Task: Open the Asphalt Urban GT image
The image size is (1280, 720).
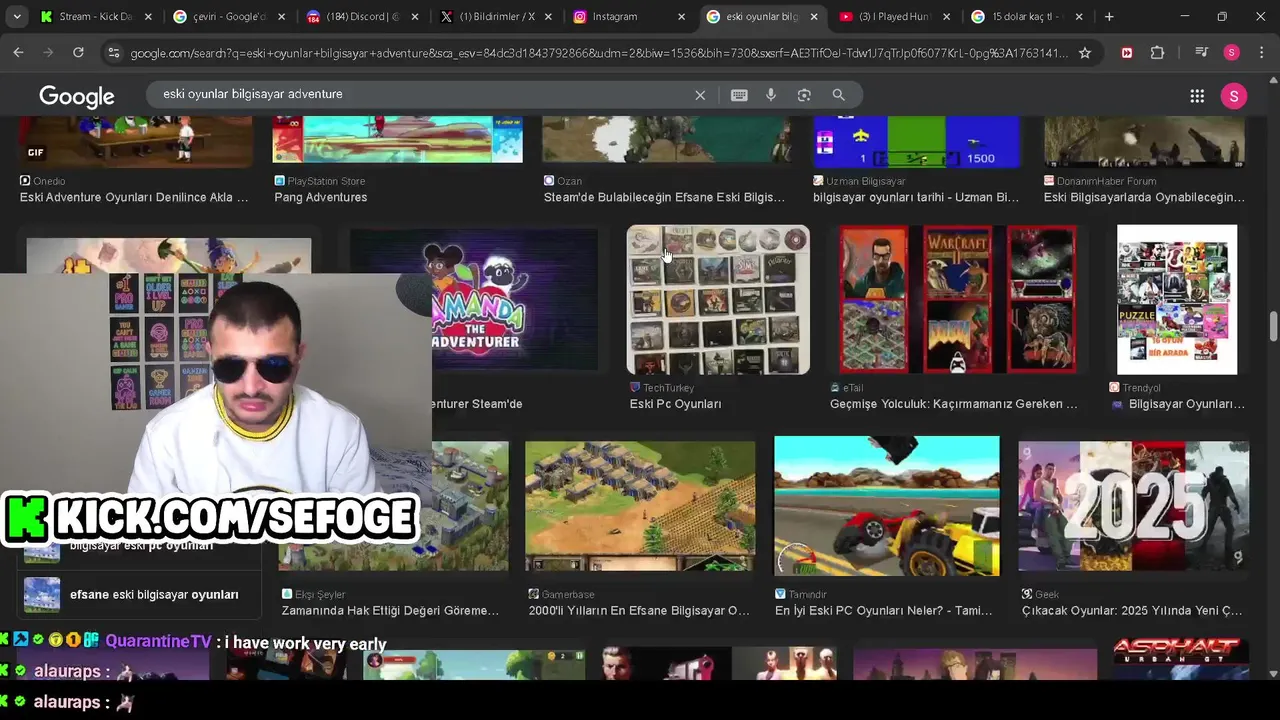Action: tap(1181, 659)
